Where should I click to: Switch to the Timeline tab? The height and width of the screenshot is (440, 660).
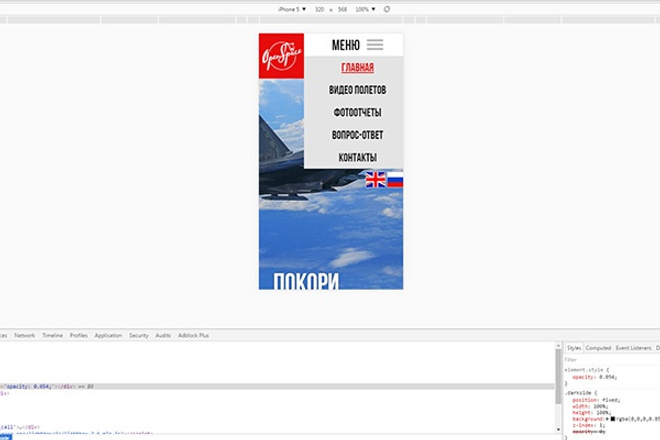click(x=52, y=336)
